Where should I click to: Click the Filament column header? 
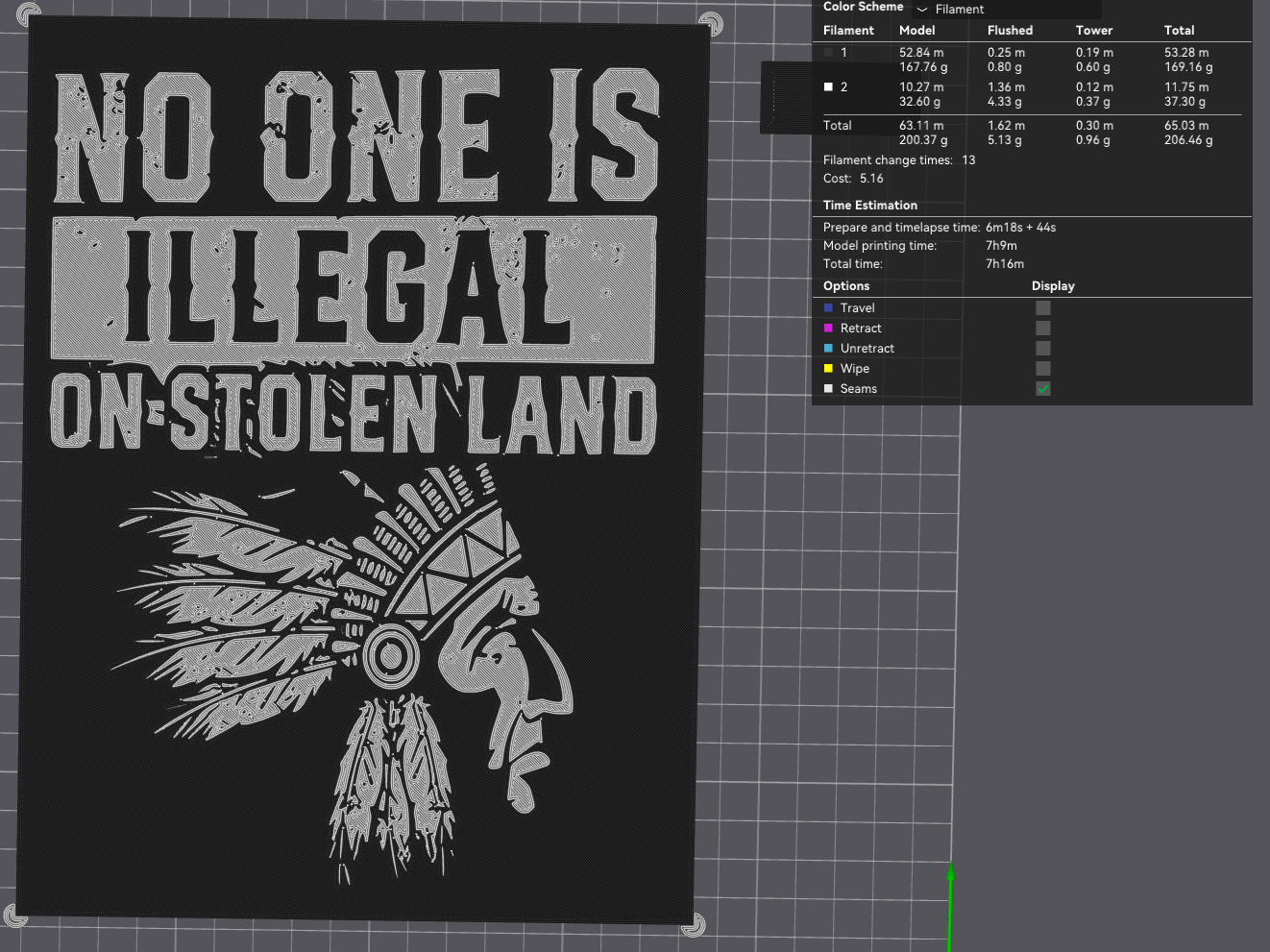pos(848,31)
